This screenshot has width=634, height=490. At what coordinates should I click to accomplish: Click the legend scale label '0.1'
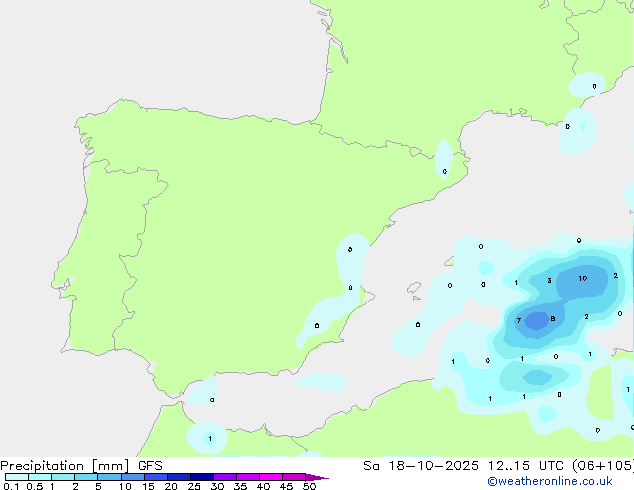coord(11,486)
